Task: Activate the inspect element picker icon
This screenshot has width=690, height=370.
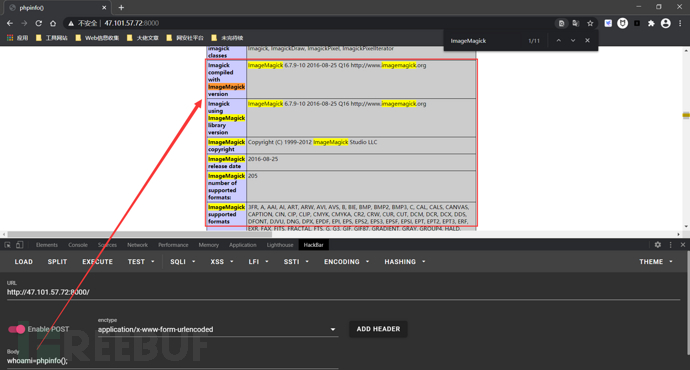Action: pos(7,245)
